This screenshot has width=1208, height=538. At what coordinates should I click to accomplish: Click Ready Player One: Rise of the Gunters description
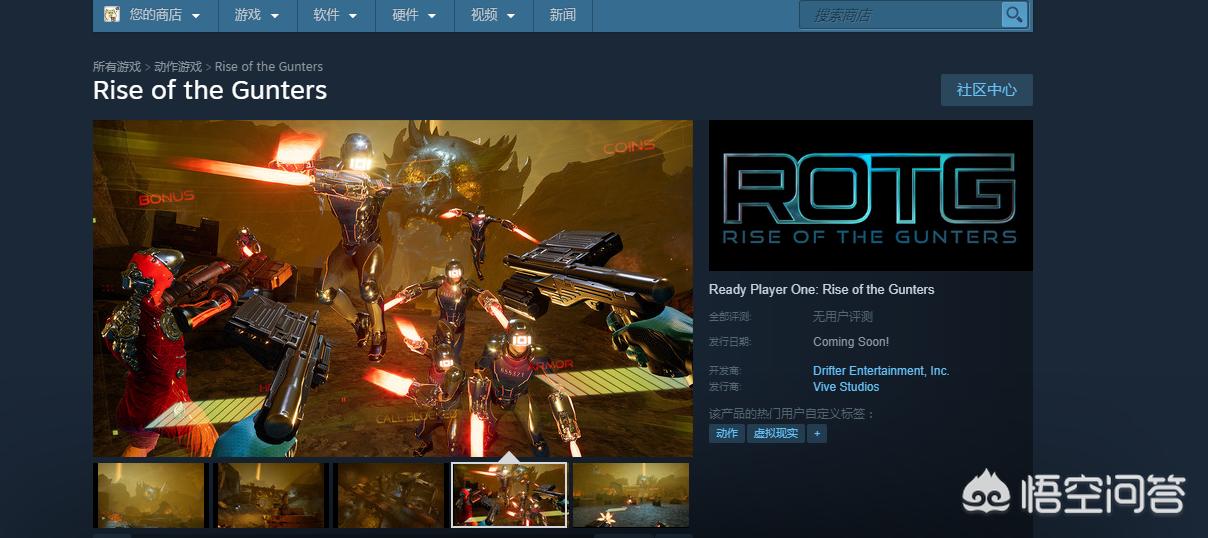[822, 290]
